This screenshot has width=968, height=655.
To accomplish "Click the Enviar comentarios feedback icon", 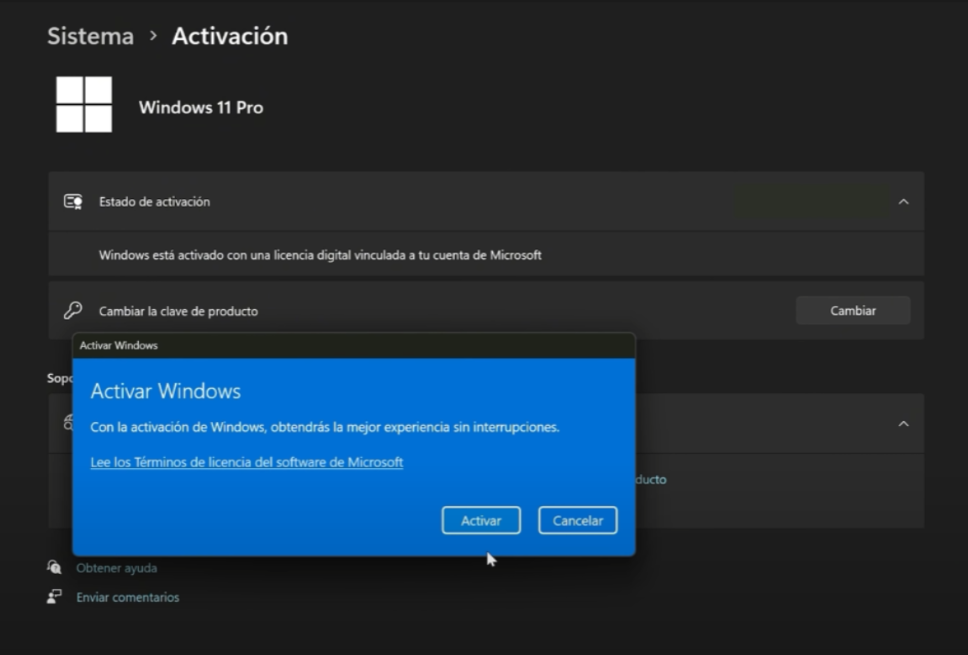I will (54, 597).
